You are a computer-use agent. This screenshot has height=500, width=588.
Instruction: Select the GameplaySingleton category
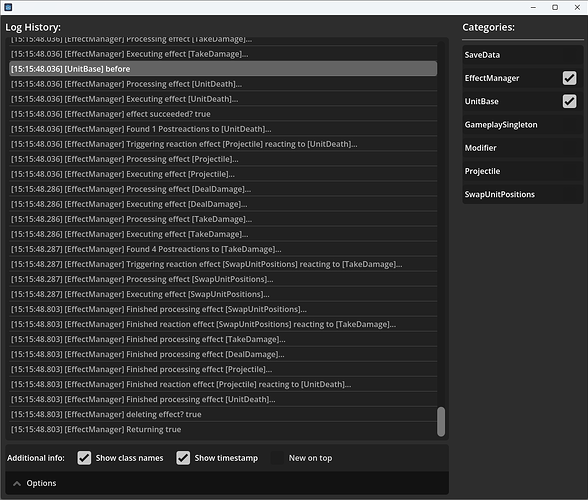[x=522, y=125]
